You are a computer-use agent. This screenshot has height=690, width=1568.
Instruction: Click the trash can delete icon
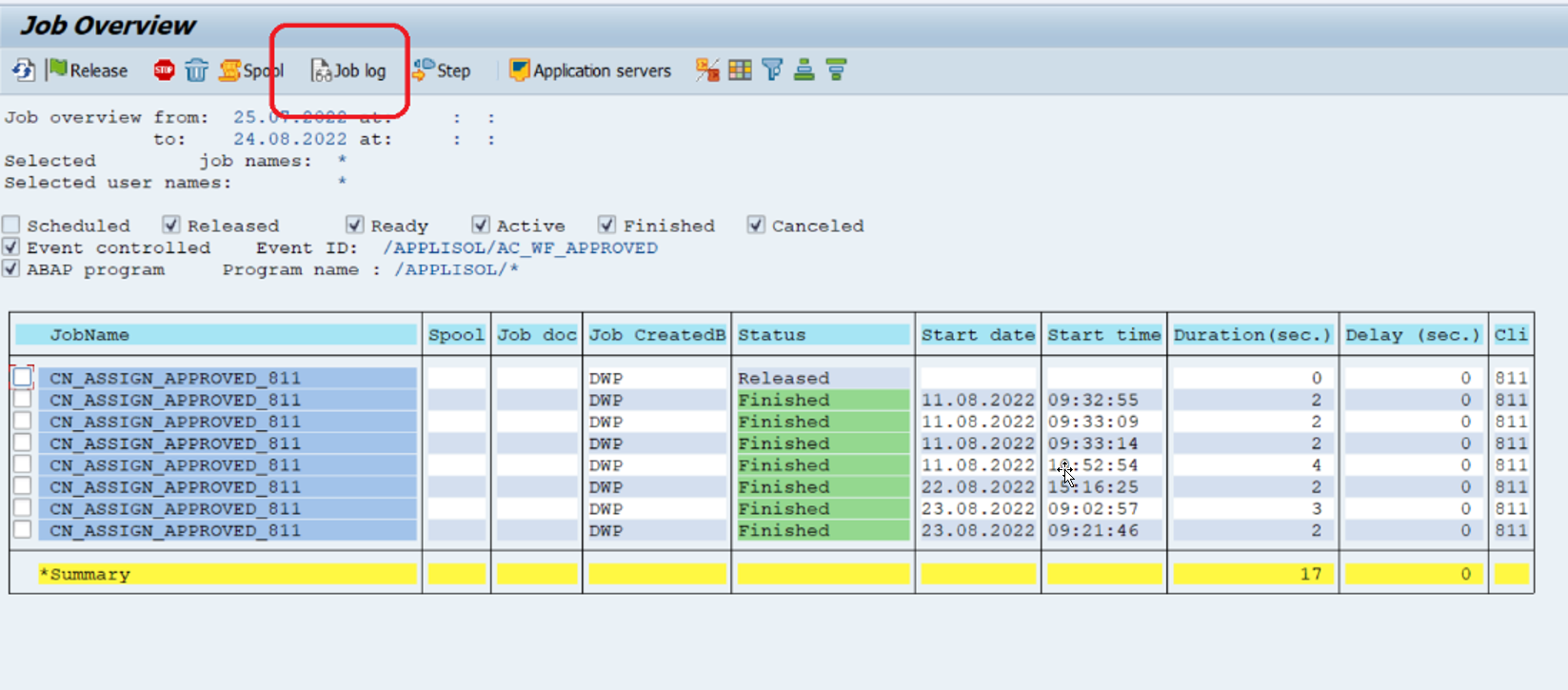pos(196,70)
